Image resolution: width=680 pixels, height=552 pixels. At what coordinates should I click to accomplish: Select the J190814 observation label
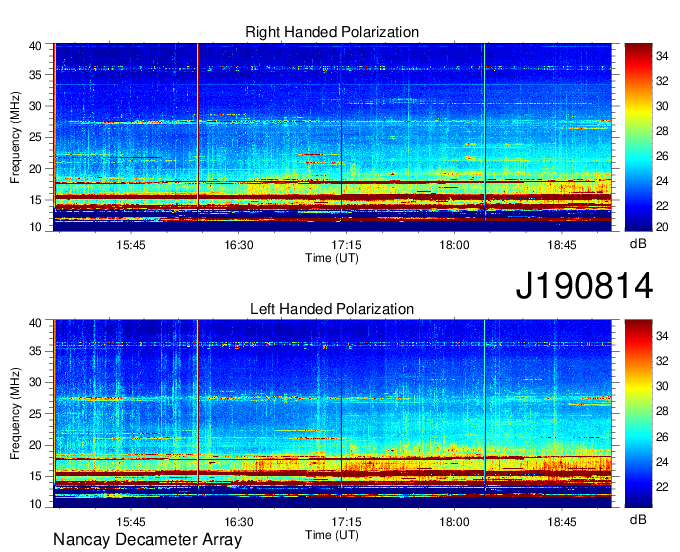click(584, 286)
